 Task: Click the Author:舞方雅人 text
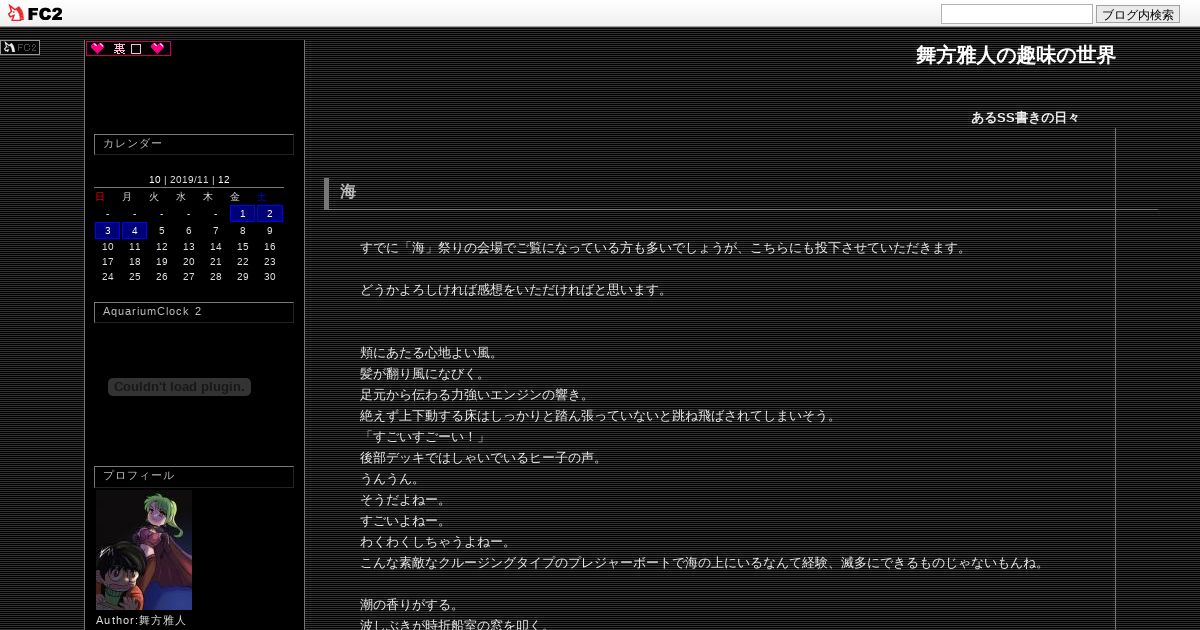141,620
